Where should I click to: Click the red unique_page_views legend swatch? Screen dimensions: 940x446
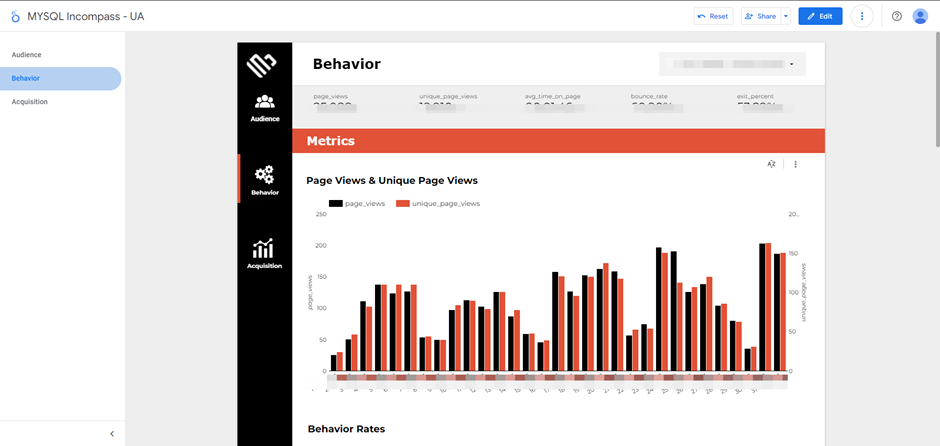tap(403, 203)
